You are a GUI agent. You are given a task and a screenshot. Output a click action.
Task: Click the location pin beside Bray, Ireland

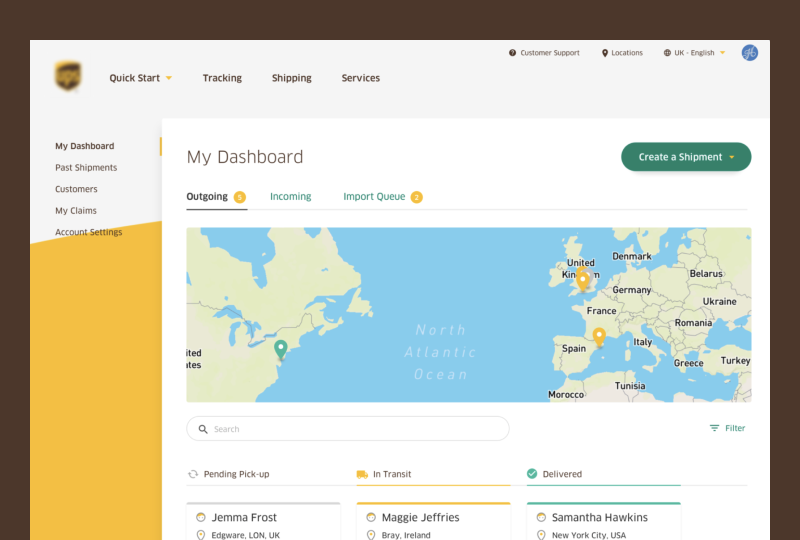pyautogui.click(x=371, y=535)
